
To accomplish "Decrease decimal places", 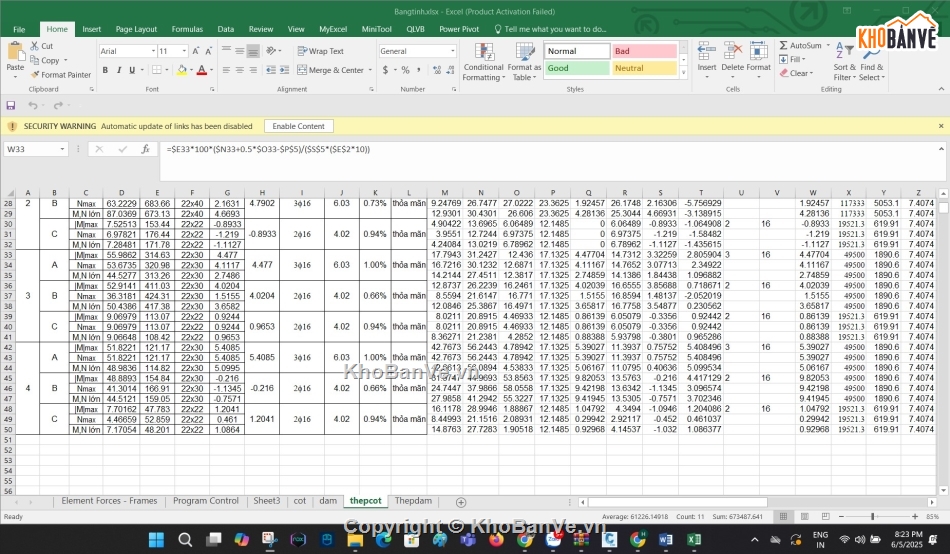I will 450,70.
